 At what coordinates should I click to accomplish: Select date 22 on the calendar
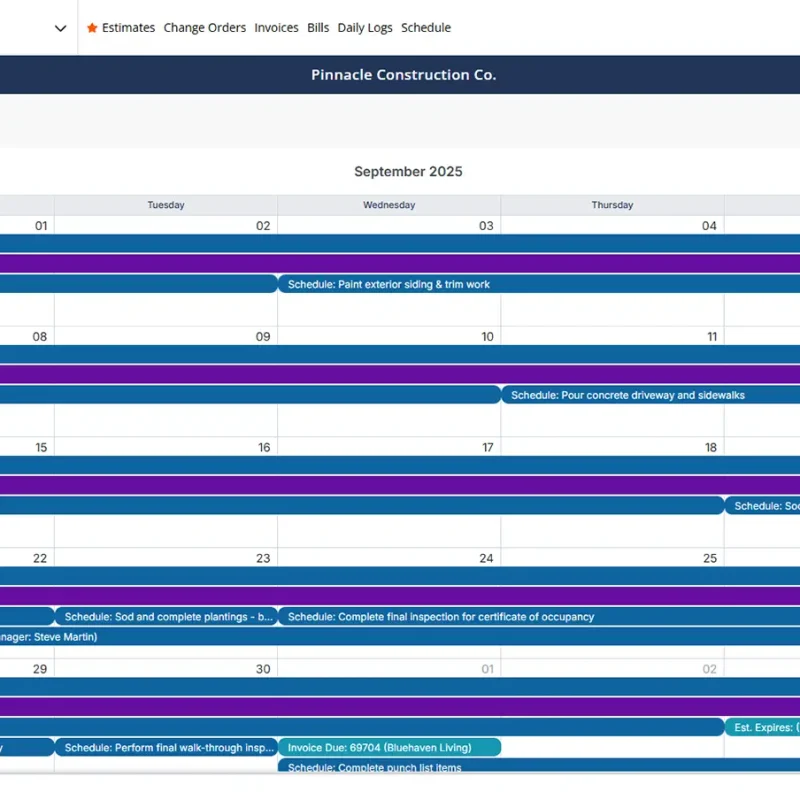[40, 558]
